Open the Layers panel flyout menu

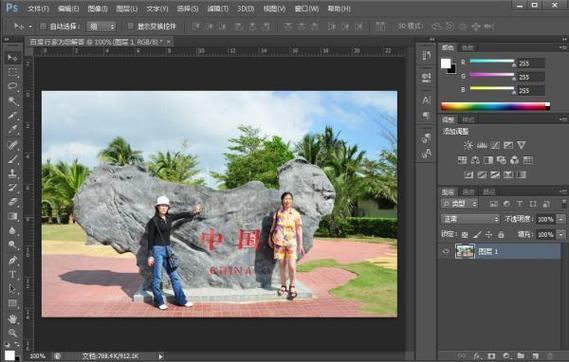coord(563,192)
